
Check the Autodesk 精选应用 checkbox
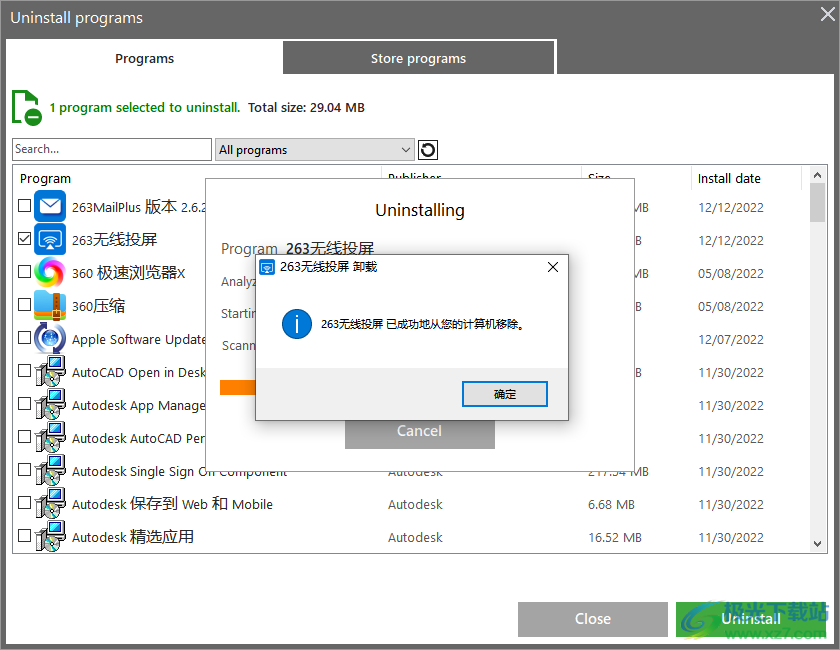[24, 535]
